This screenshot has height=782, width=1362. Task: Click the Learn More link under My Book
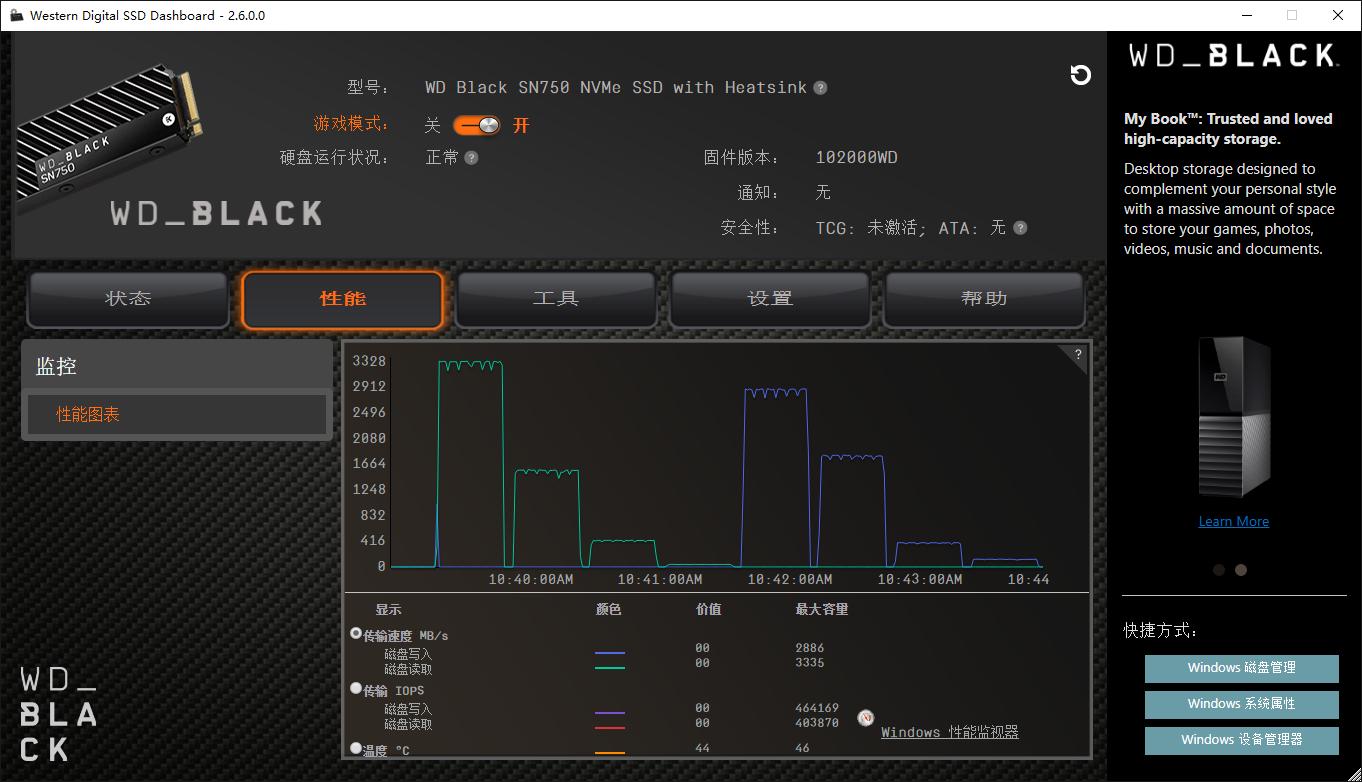point(1233,521)
